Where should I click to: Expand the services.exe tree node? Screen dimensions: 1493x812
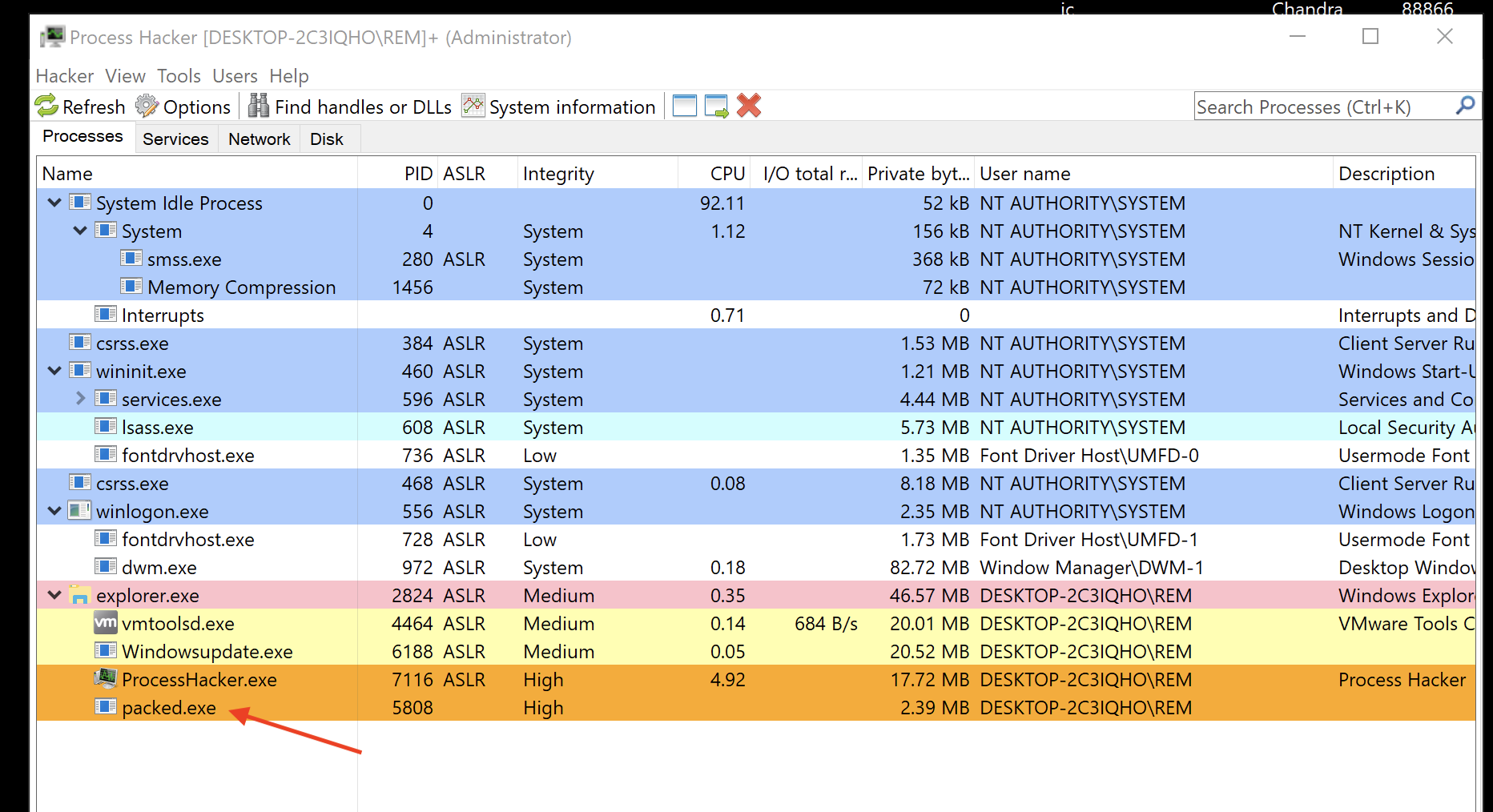click(x=80, y=398)
